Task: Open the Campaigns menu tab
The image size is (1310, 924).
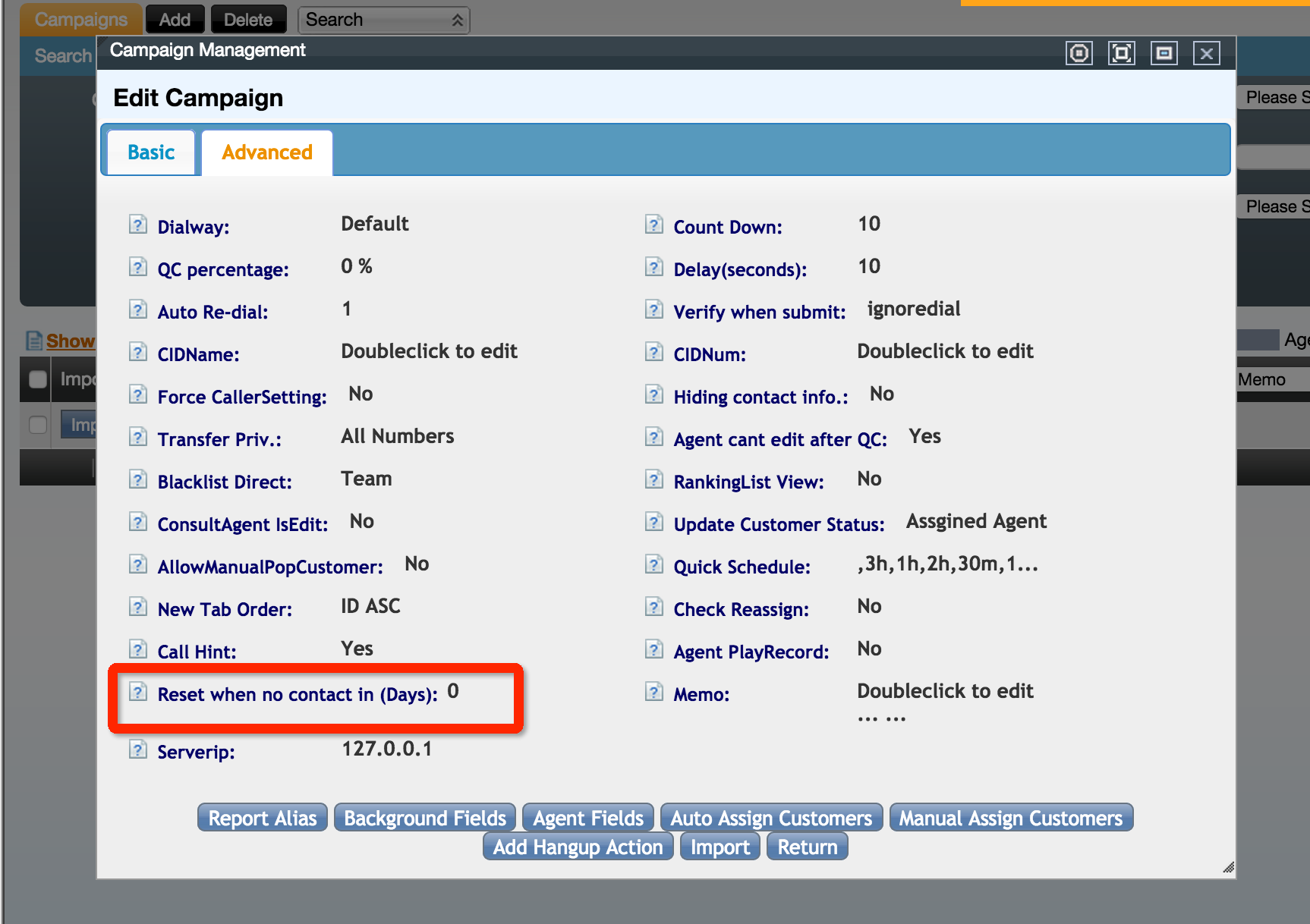Action: click(x=80, y=20)
